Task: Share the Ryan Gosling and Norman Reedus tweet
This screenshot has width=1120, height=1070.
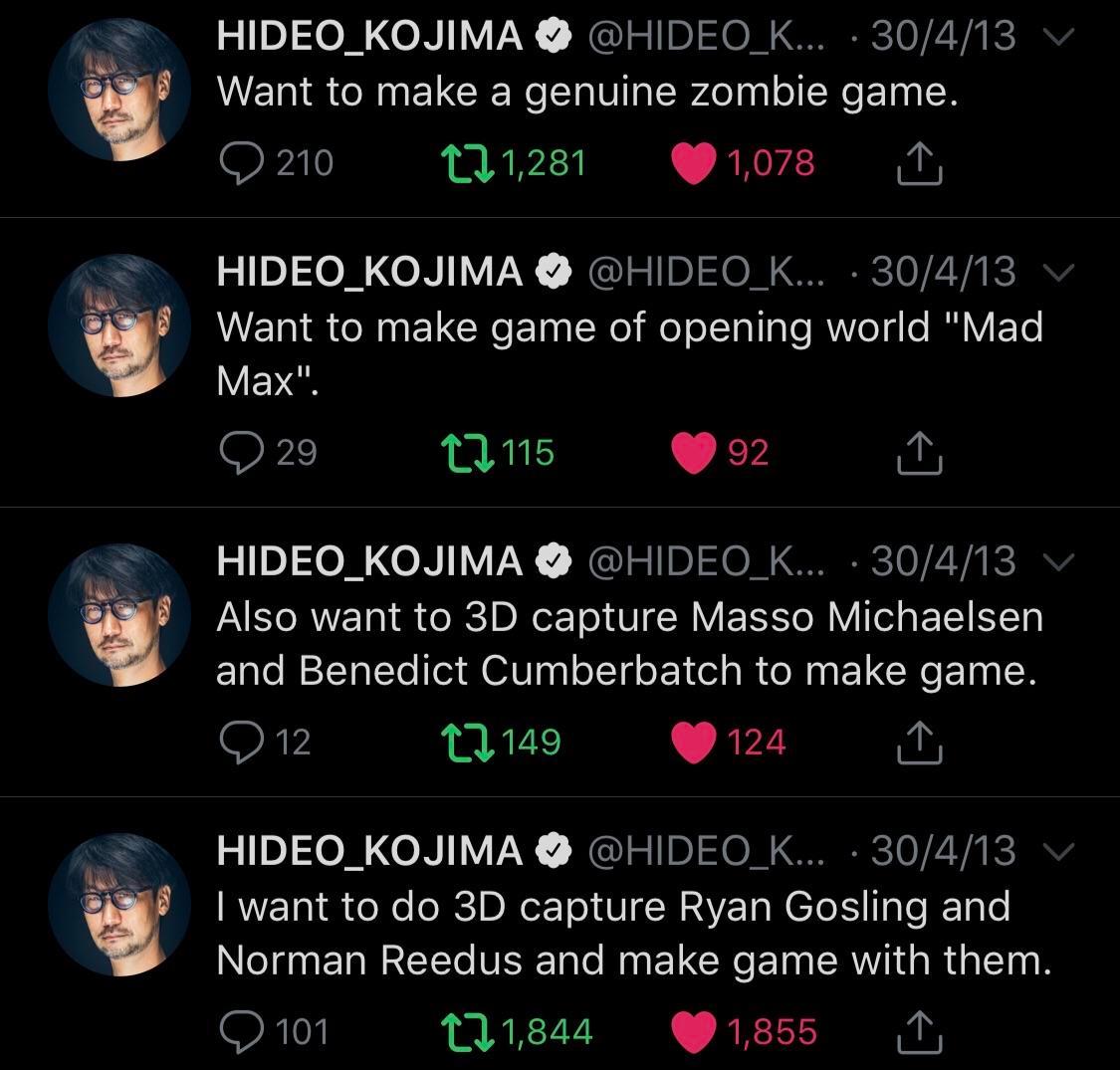Action: [919, 1032]
